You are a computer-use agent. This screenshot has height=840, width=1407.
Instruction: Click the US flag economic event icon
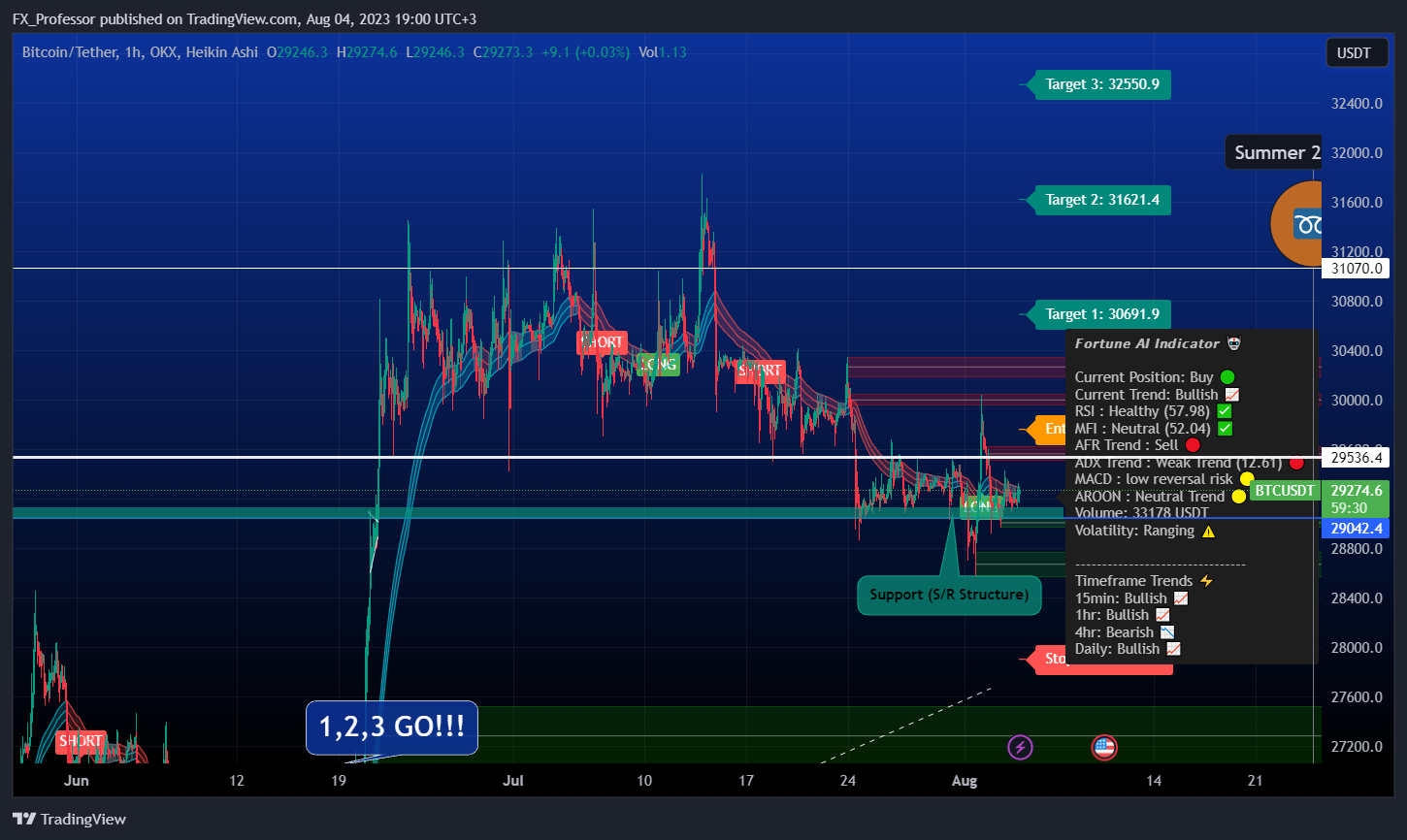pyautogui.click(x=1104, y=747)
